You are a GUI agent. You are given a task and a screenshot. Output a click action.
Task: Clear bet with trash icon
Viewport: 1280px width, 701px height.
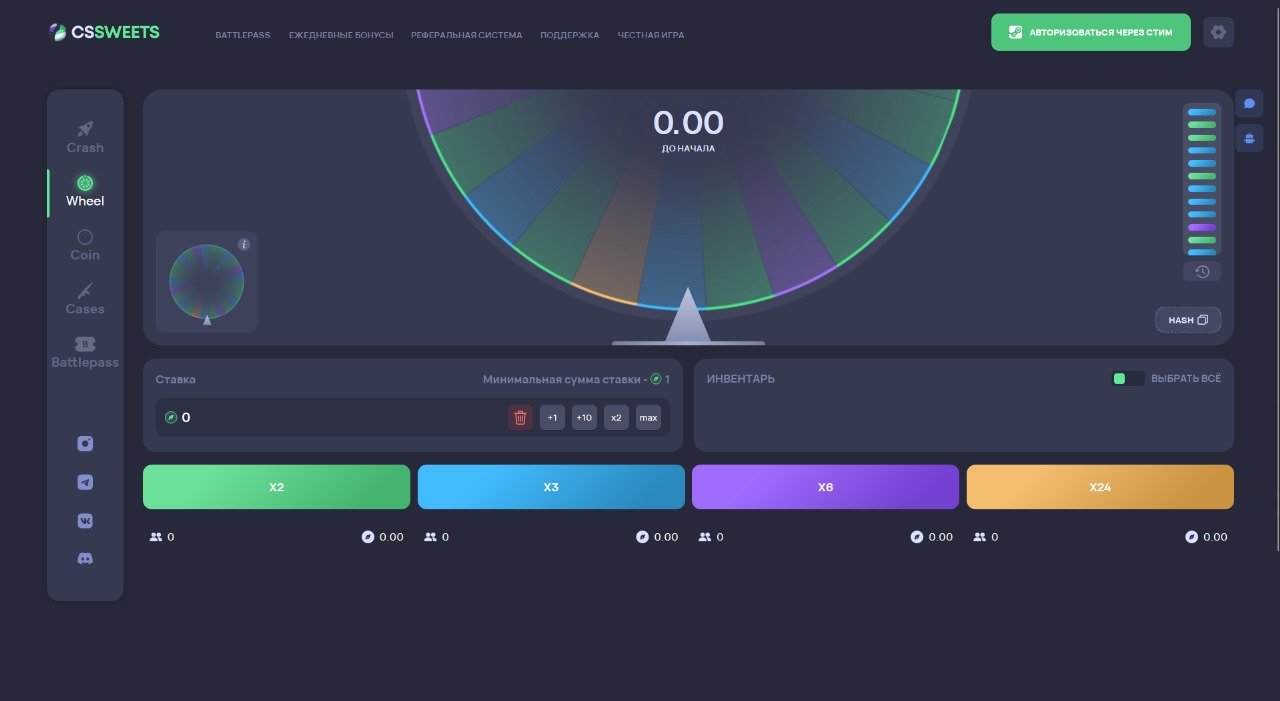click(520, 417)
